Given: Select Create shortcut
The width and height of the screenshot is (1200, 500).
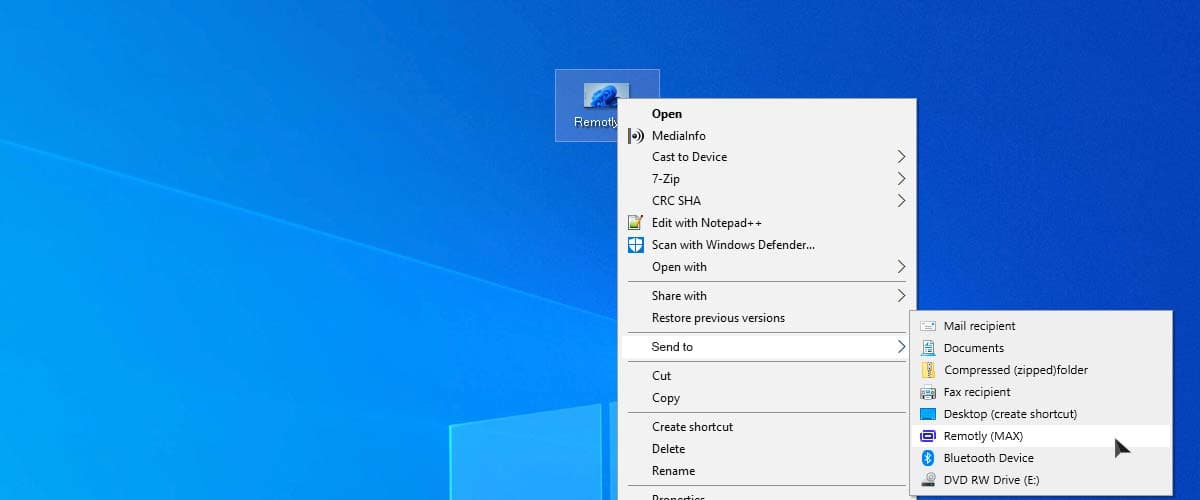Looking at the screenshot, I should 767,427.
